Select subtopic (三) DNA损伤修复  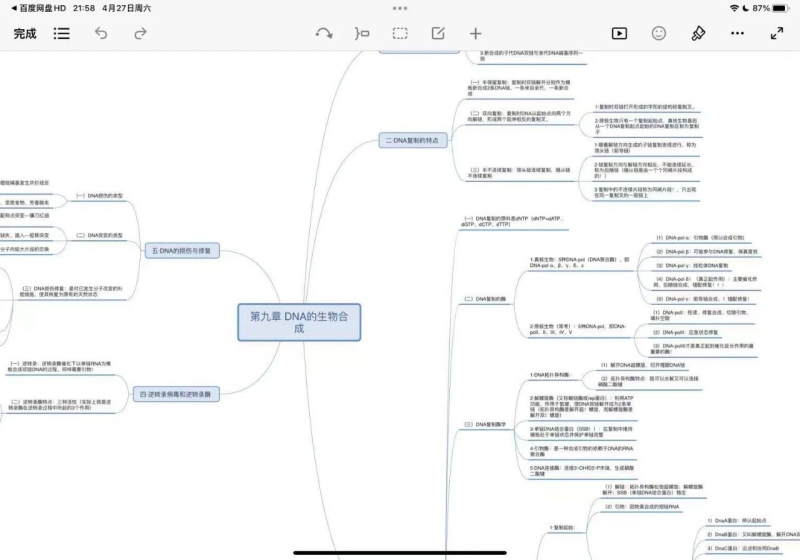(71, 291)
